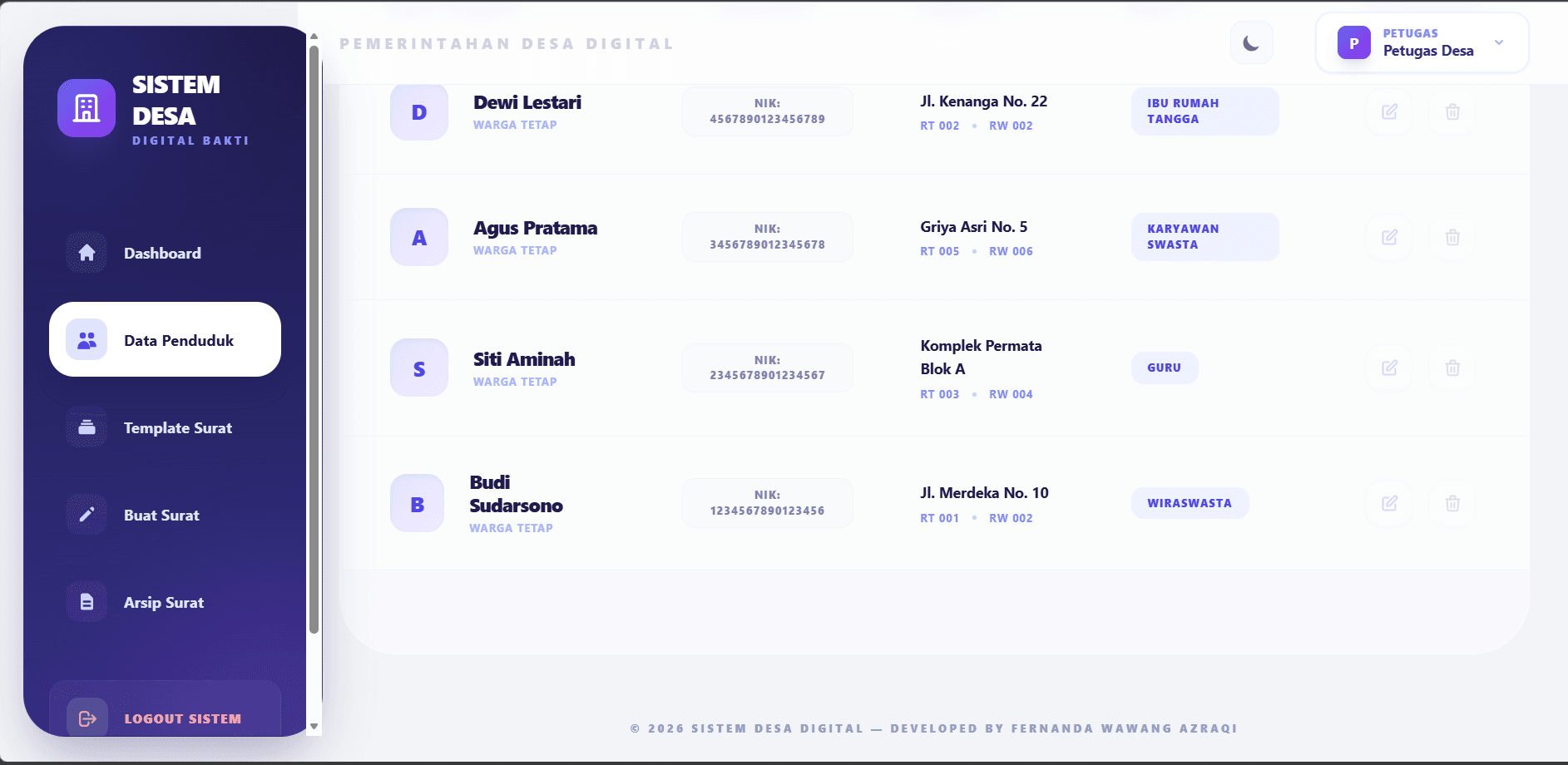This screenshot has height=765, width=1568.
Task: Click edit icon for Dewi Lestari
Action: click(1389, 111)
